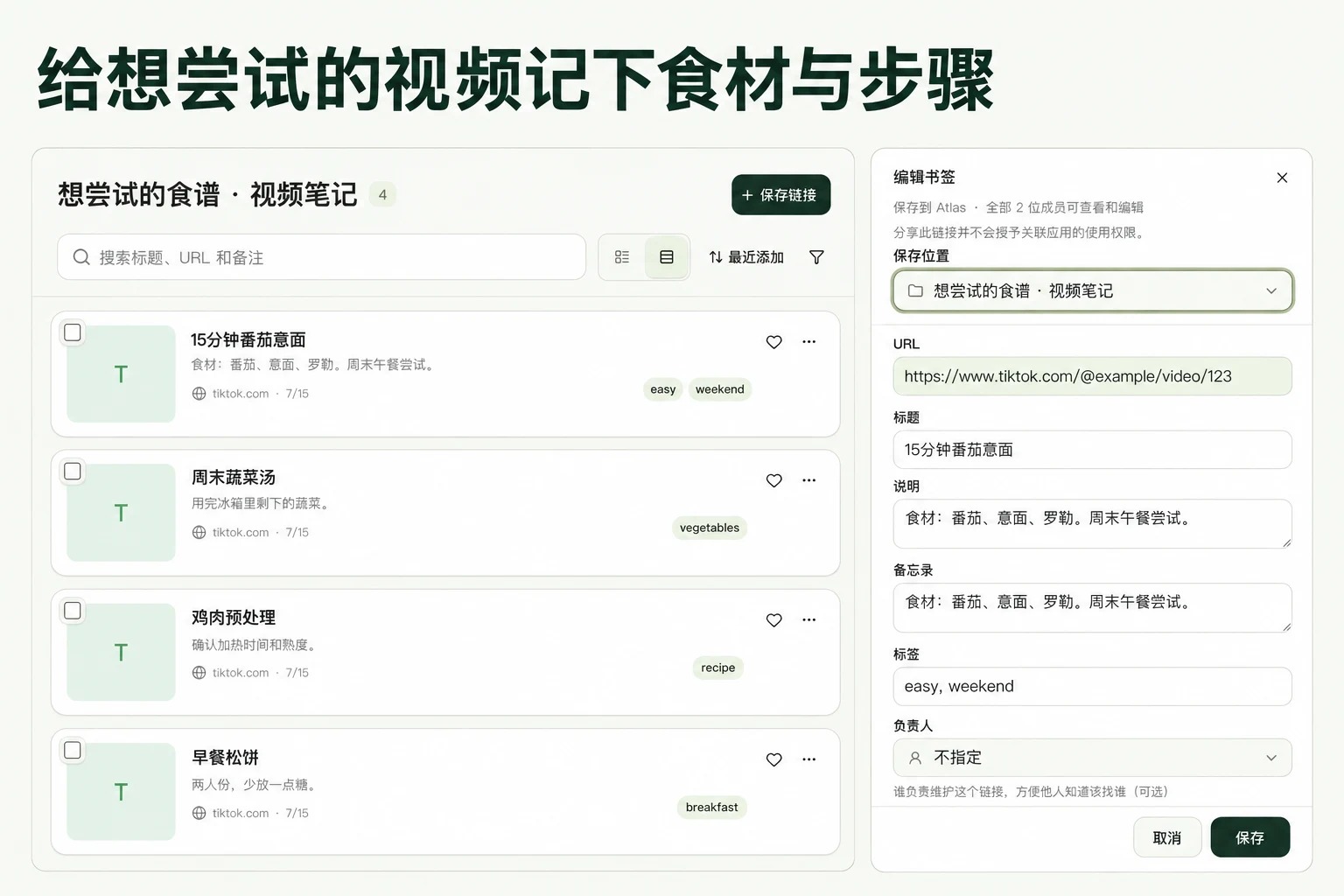Switch to compact list view
This screenshot has height=896, width=1344.
(622, 257)
